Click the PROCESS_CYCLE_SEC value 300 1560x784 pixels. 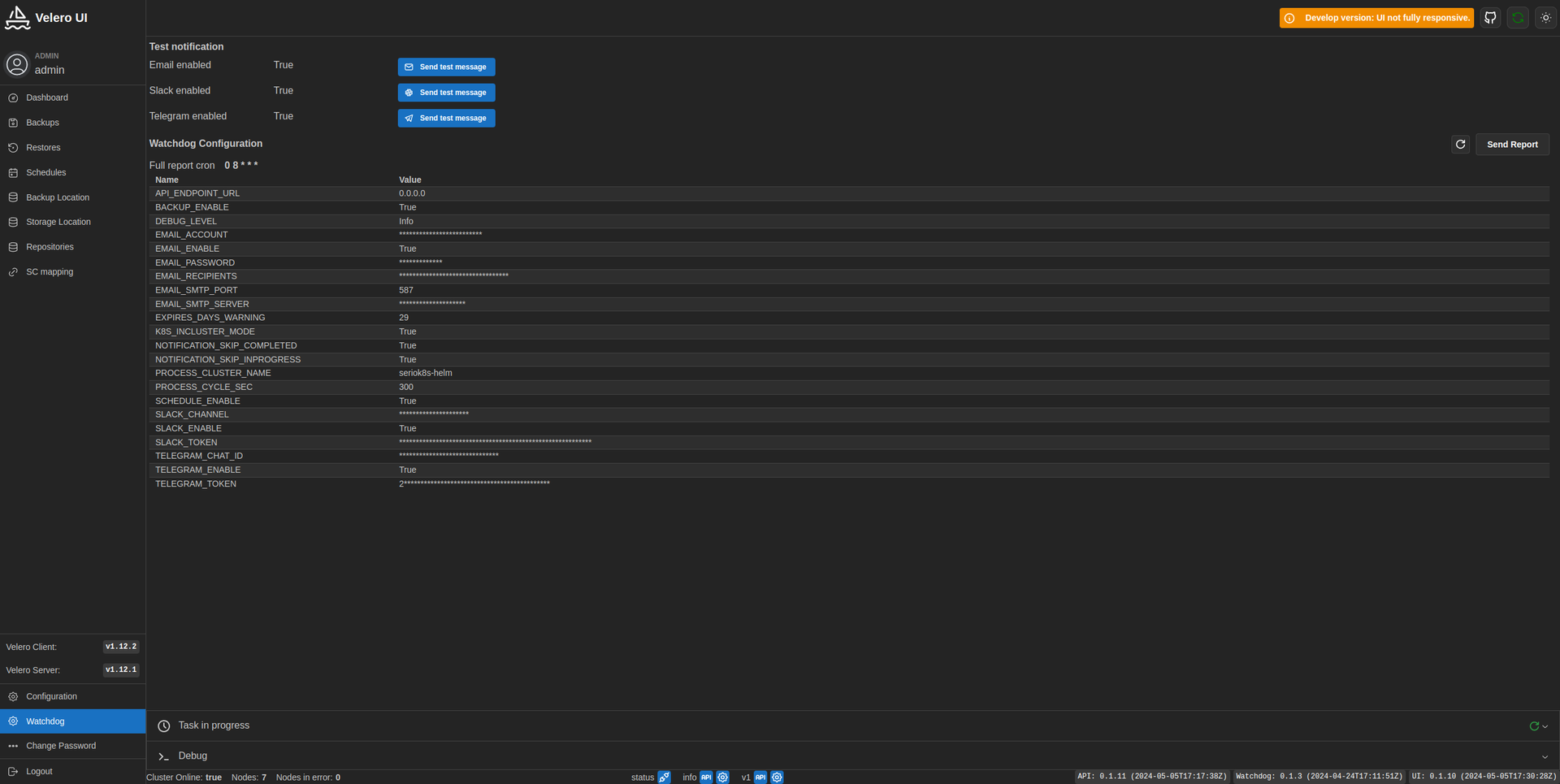(406, 387)
